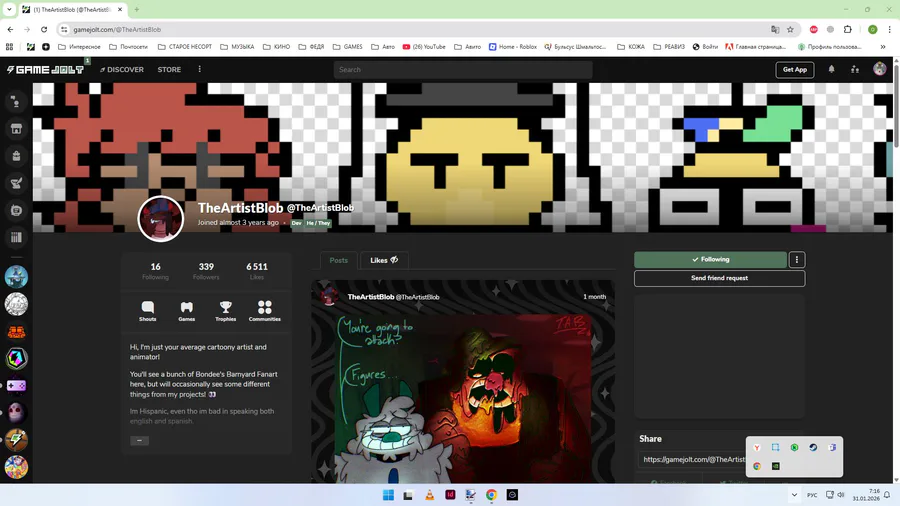Open the friend requests icon
This screenshot has width=900, height=506.
click(x=855, y=69)
